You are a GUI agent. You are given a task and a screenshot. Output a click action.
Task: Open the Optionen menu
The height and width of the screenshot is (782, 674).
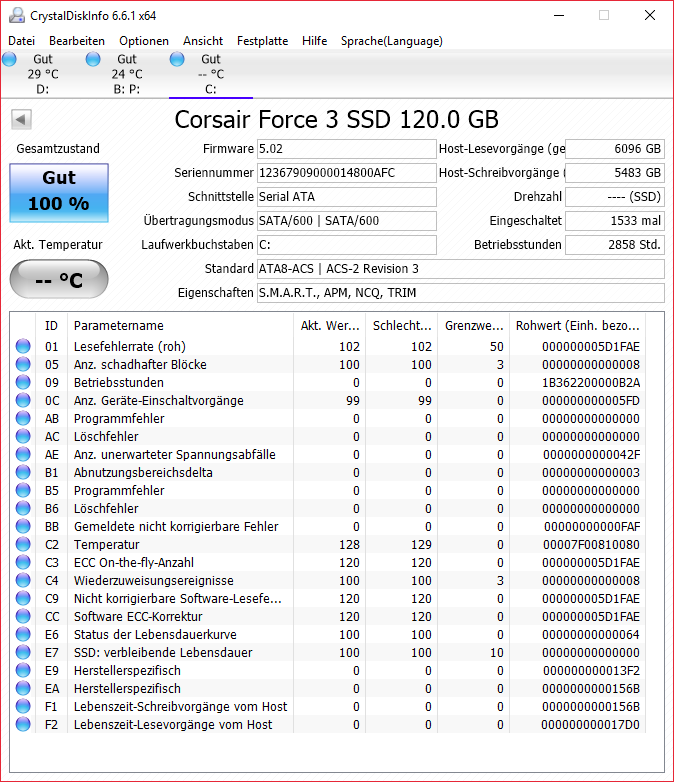pyautogui.click(x=144, y=41)
